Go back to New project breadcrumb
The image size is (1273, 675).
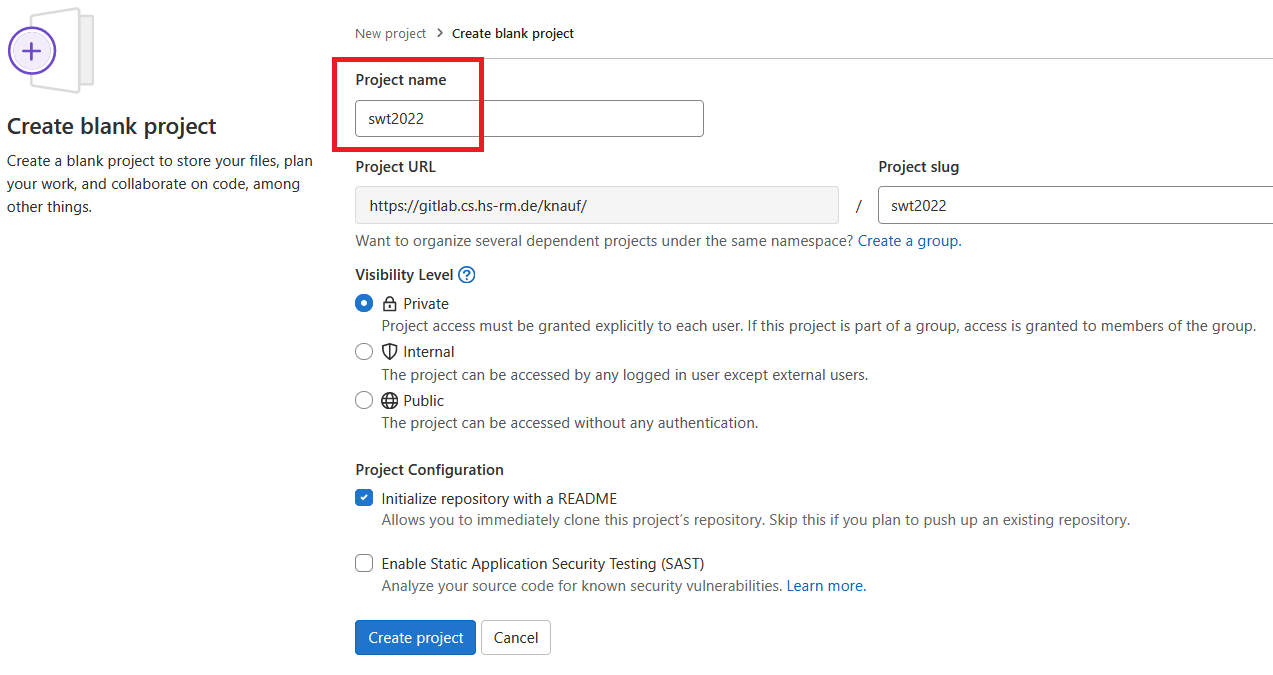click(x=390, y=33)
